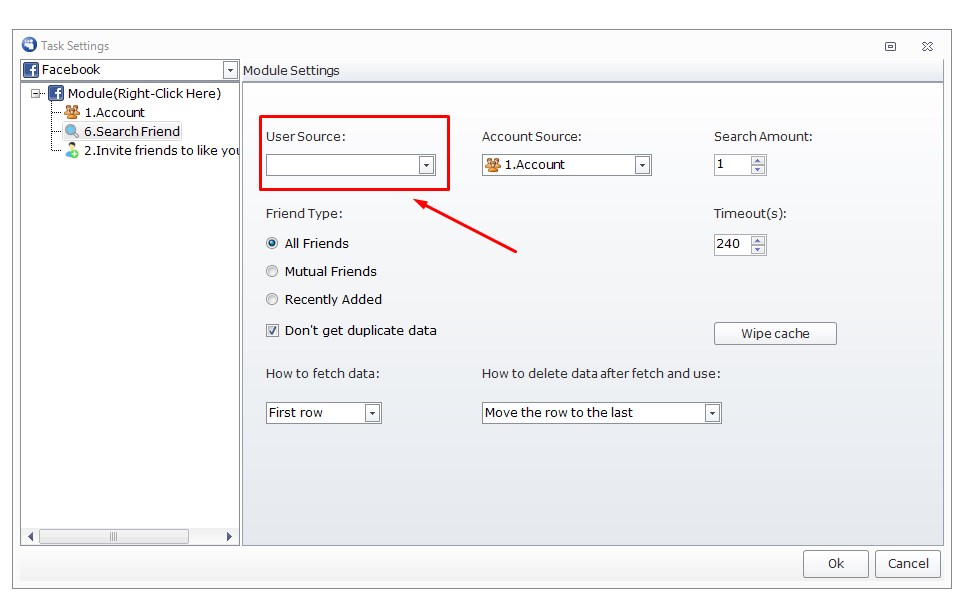Click the restore window icon in title bar
This screenshot has height=606, width=970.
pyautogui.click(x=890, y=46)
